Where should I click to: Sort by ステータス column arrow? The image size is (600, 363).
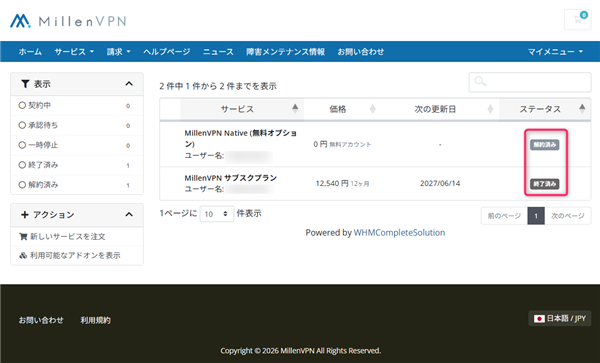tap(582, 109)
